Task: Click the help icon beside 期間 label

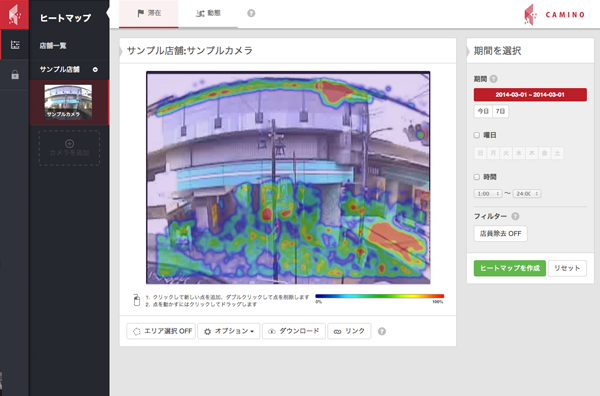Action: pos(494,79)
